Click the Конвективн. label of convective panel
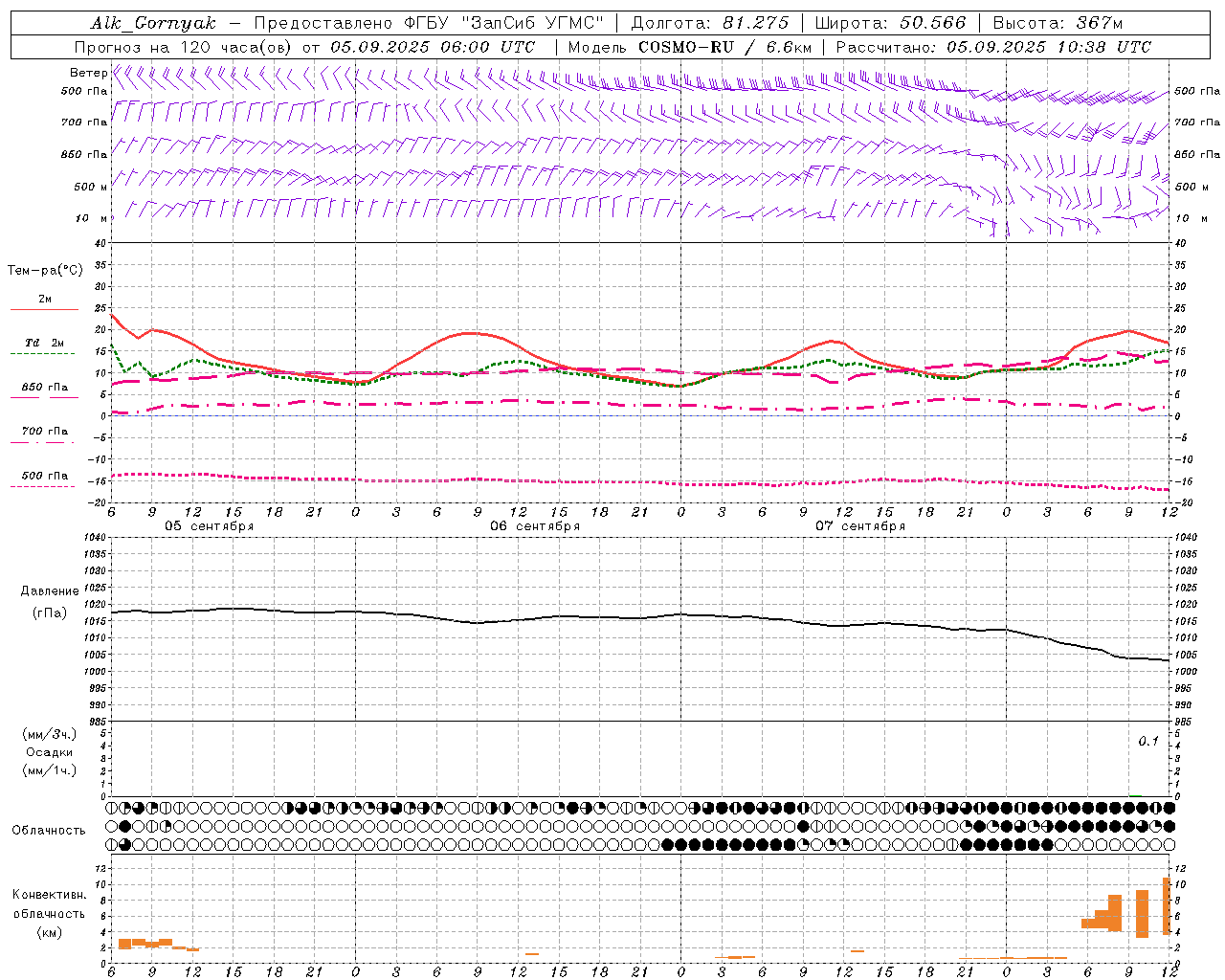This screenshot has width=1225, height=980. coord(50,895)
